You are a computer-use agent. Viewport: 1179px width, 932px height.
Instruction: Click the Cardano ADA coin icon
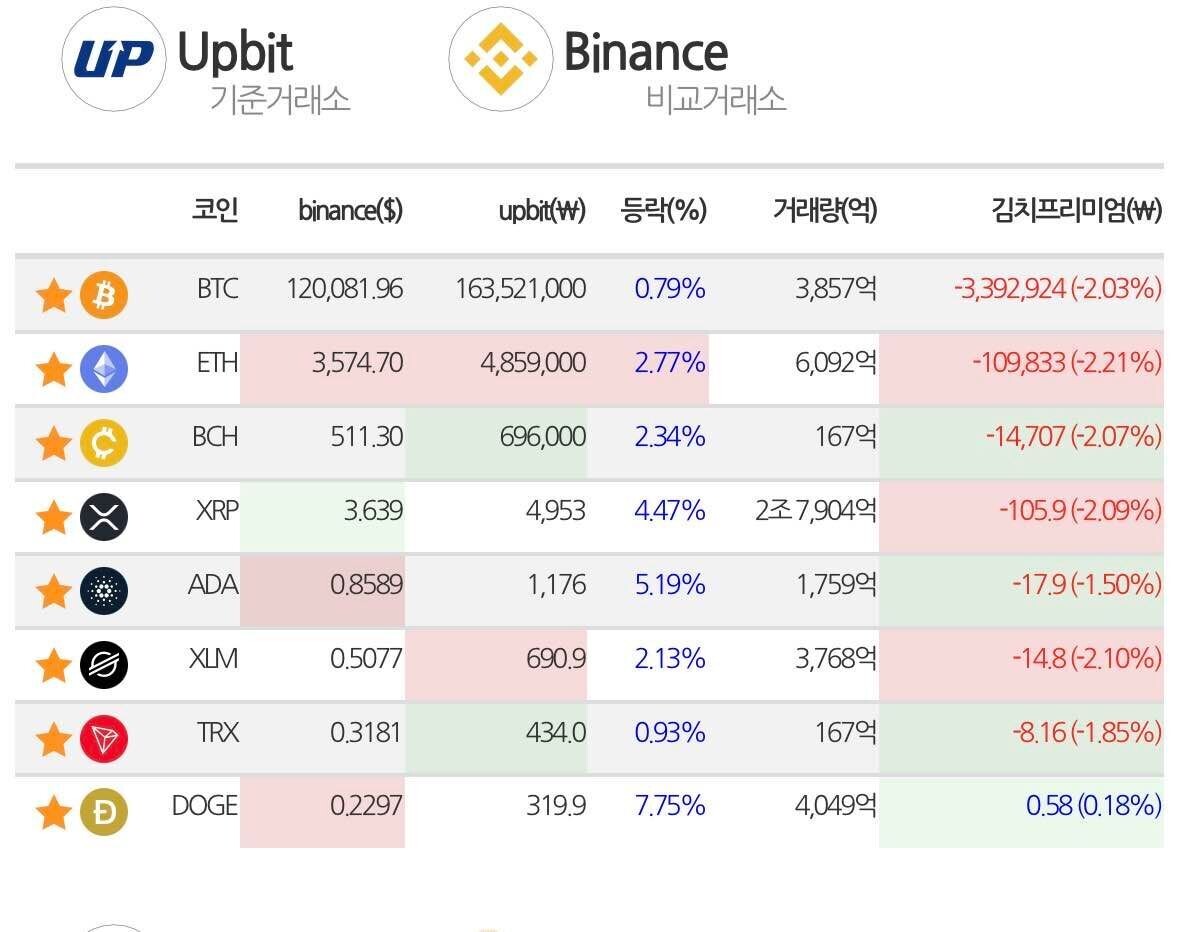tap(104, 590)
